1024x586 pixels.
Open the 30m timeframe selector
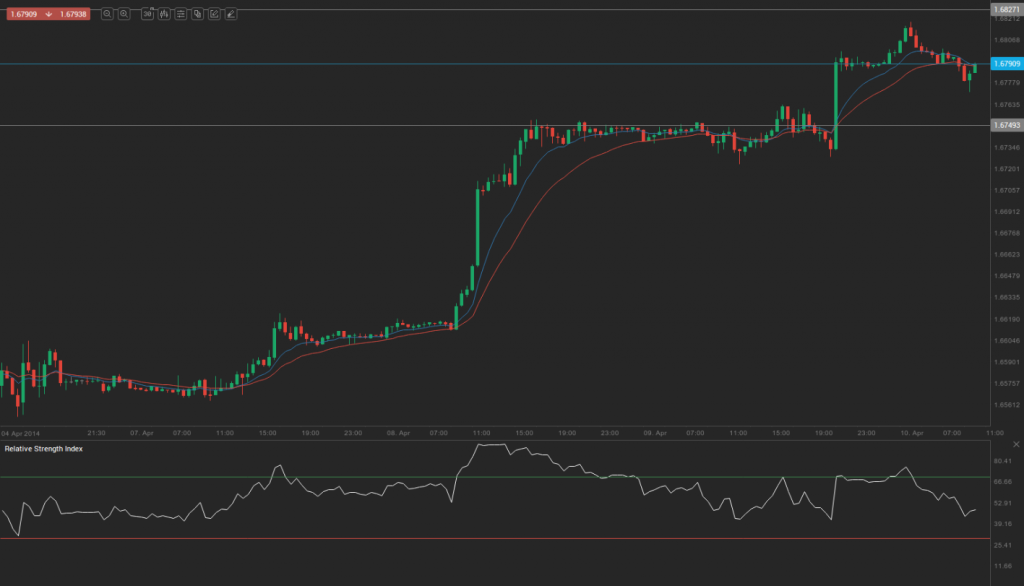pyautogui.click(x=147, y=14)
